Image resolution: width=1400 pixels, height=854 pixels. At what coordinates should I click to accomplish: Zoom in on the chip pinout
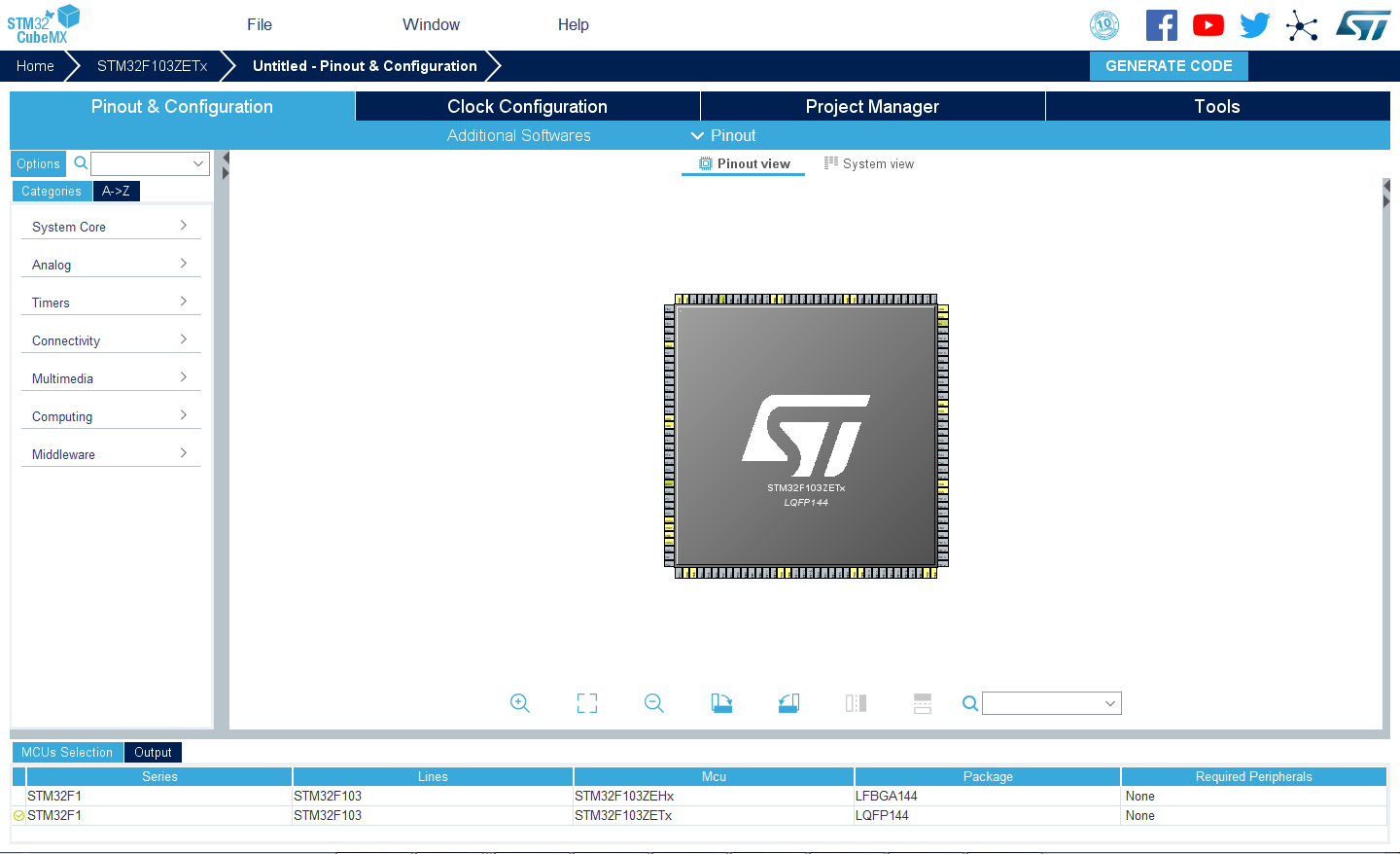click(x=520, y=703)
